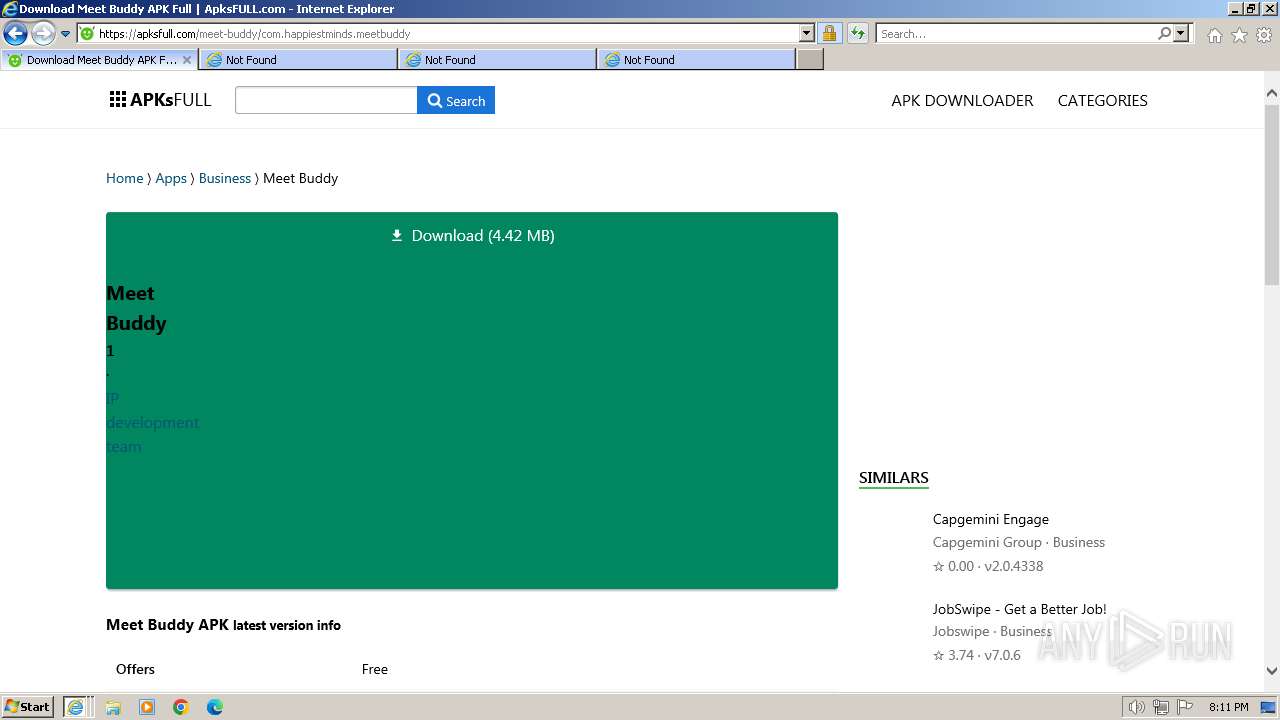The height and width of the screenshot is (720, 1280).
Task: Open the File Explorer taskbar icon
Action: (113, 707)
